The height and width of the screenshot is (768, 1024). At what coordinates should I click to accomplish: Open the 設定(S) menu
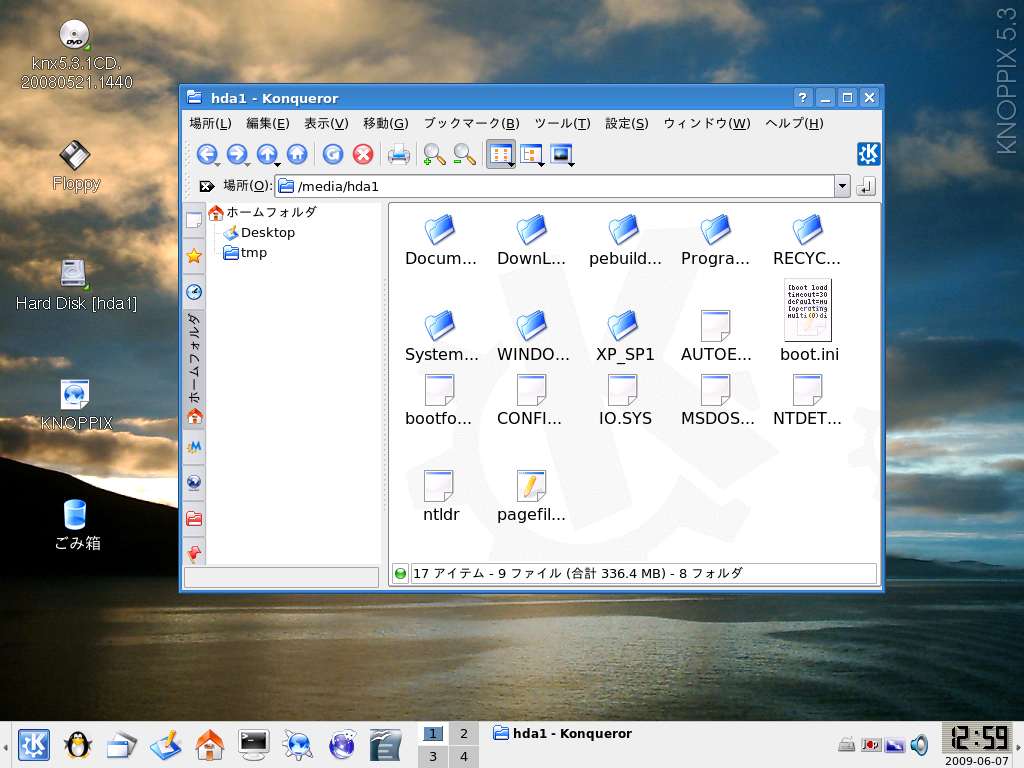626,123
